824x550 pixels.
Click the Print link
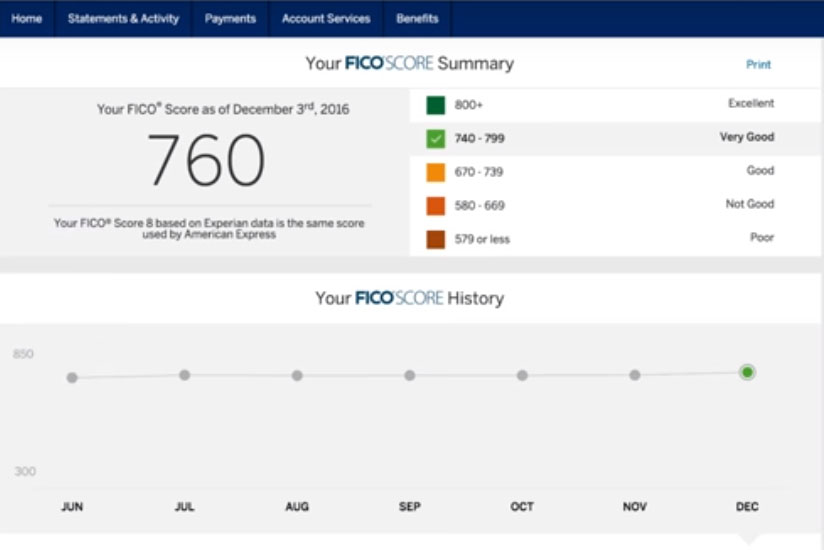tap(758, 65)
